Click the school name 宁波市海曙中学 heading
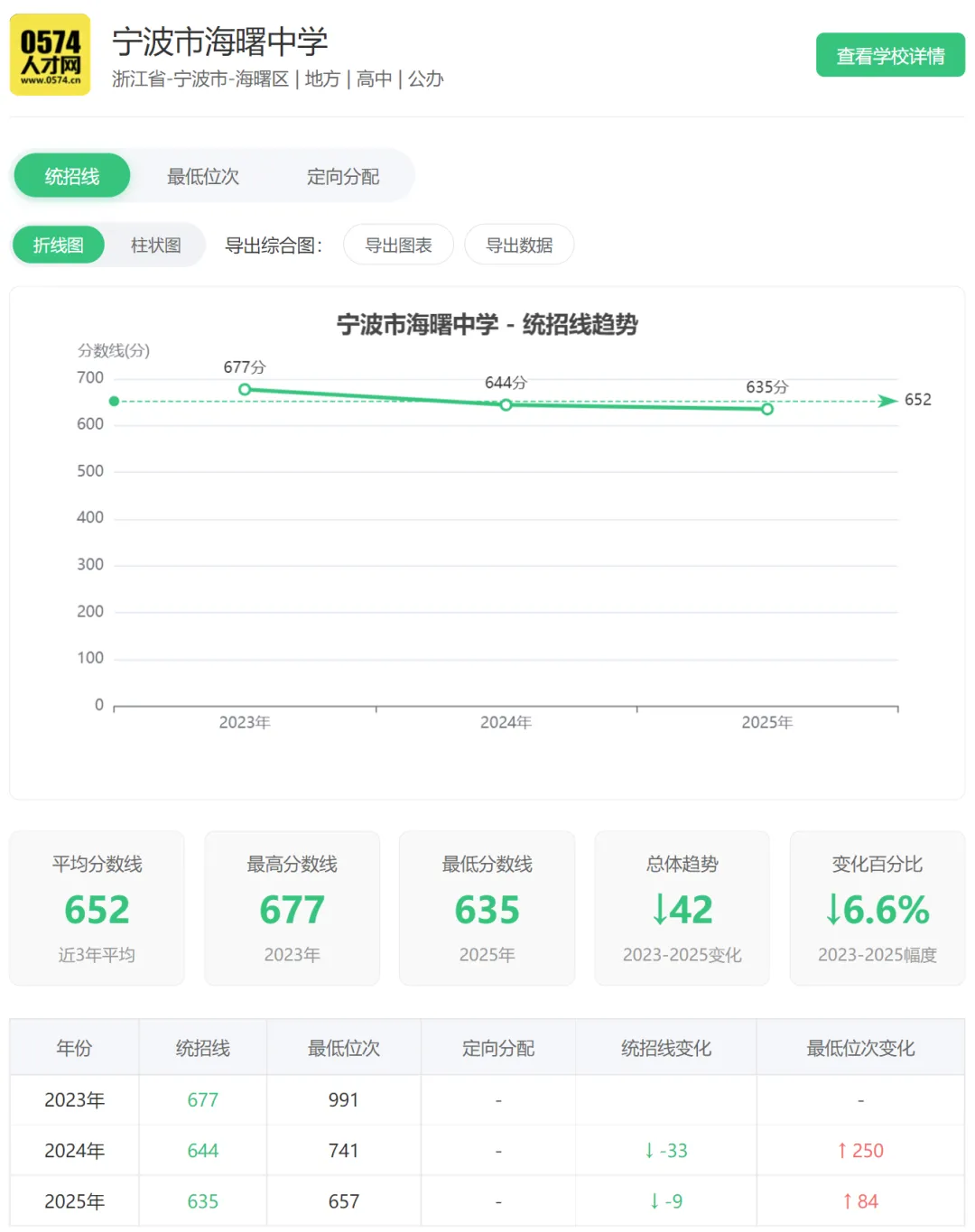975x1232 pixels. 220,42
